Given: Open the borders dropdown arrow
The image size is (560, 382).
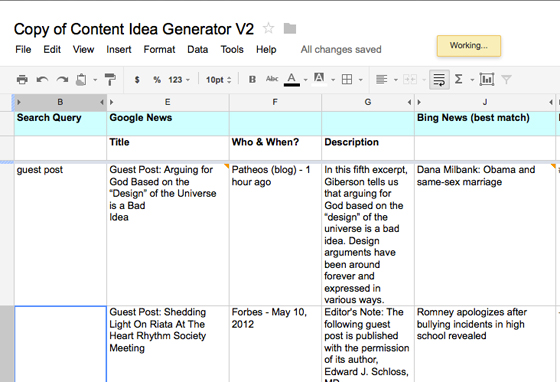Looking at the screenshot, I should pos(361,80).
